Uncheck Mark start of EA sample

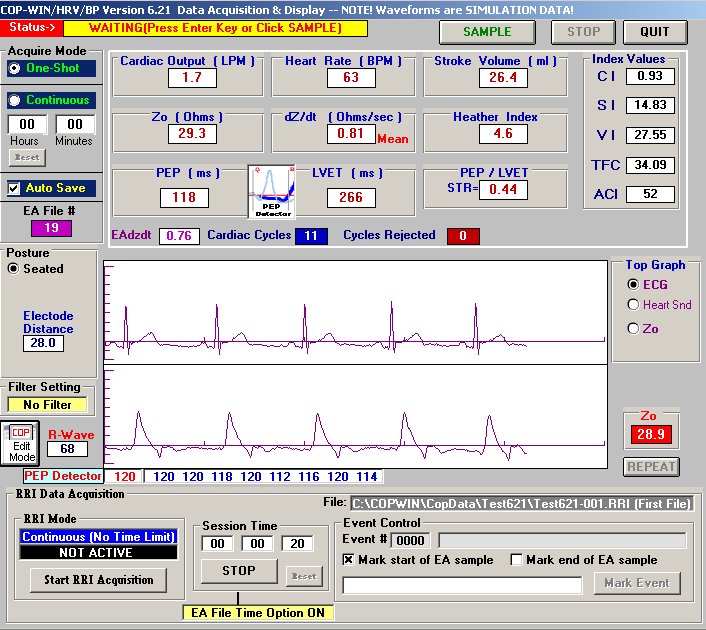point(349,560)
